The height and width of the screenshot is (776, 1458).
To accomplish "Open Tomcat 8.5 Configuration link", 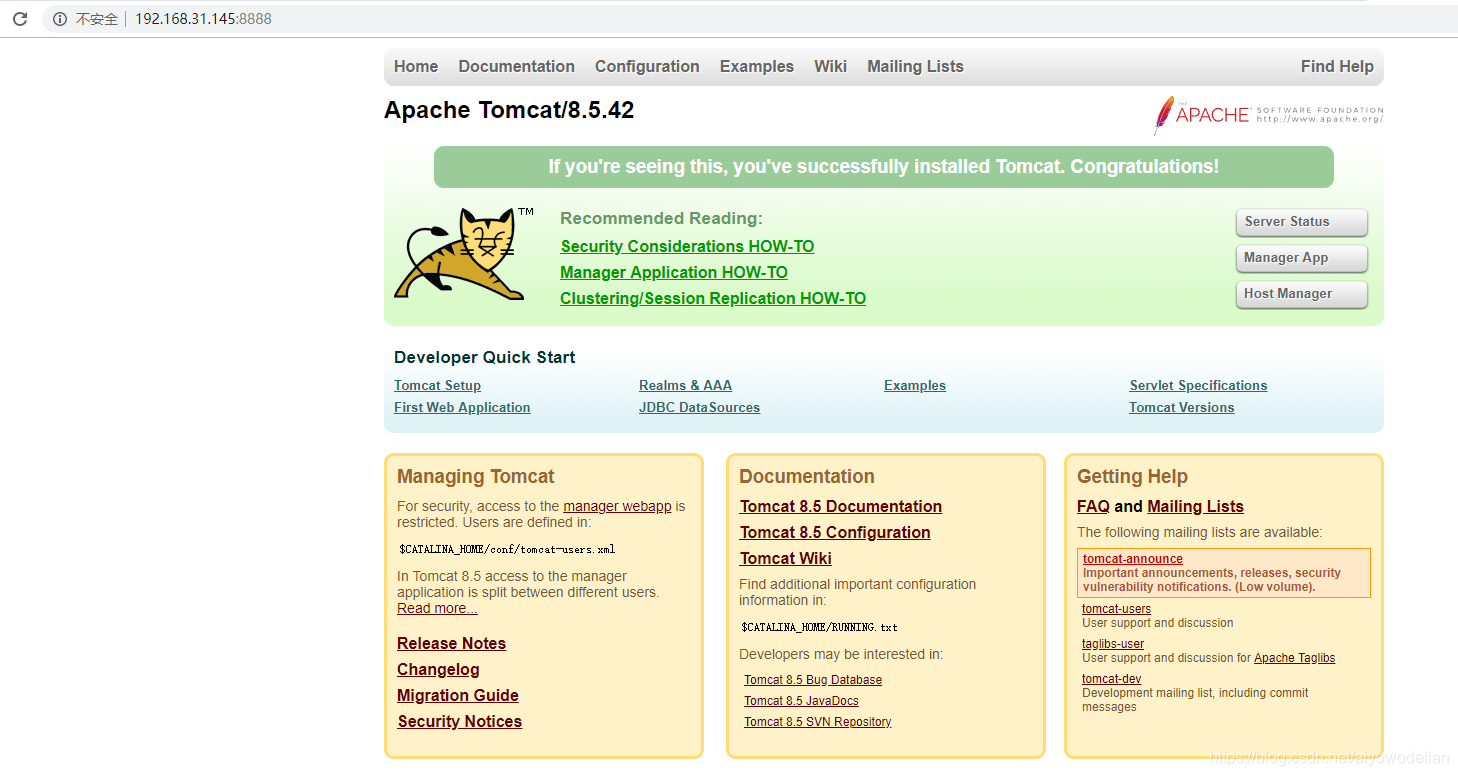I will pos(835,532).
